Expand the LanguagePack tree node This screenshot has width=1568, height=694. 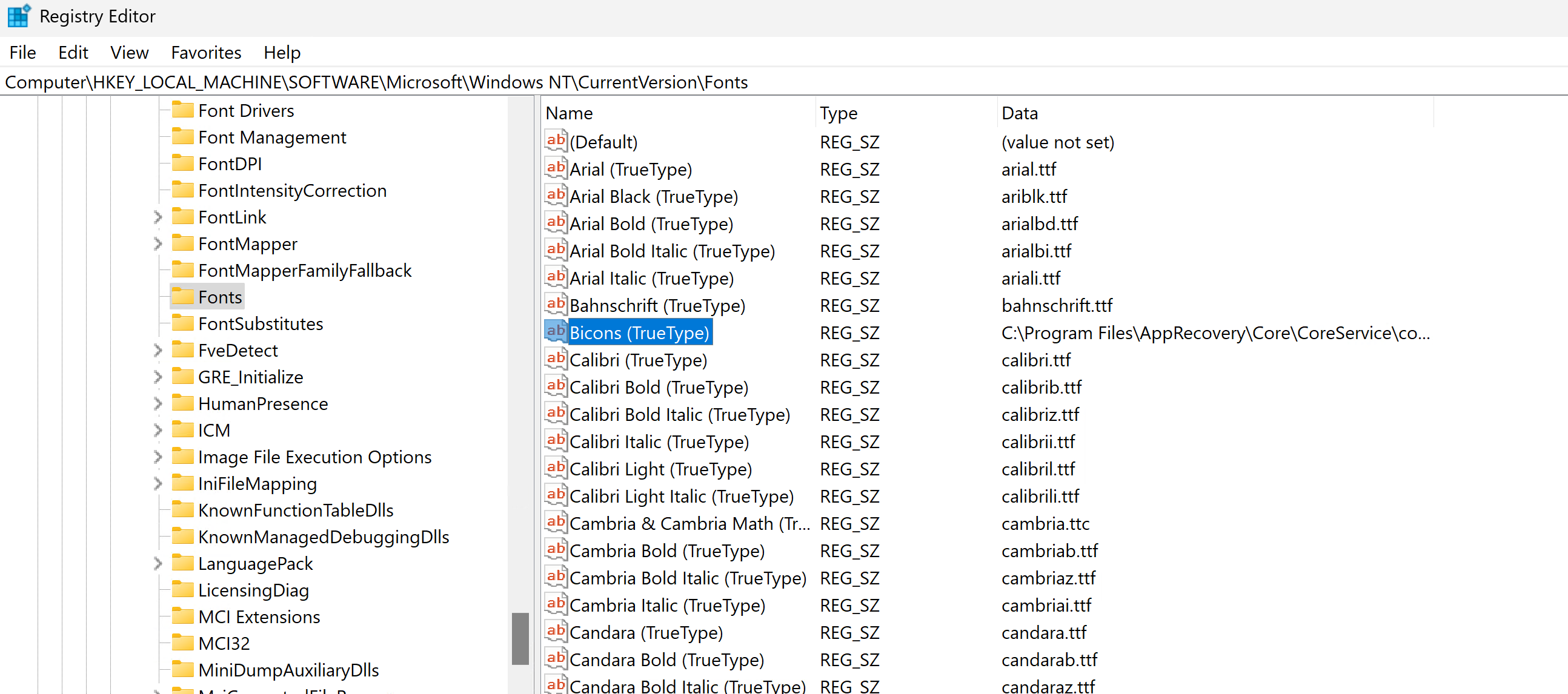point(157,563)
